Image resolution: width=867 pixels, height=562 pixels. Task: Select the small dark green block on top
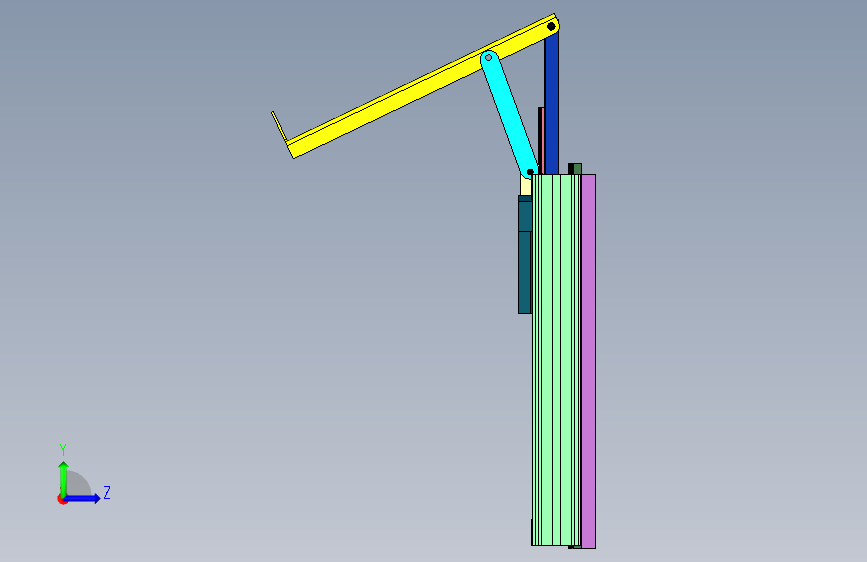tap(575, 169)
